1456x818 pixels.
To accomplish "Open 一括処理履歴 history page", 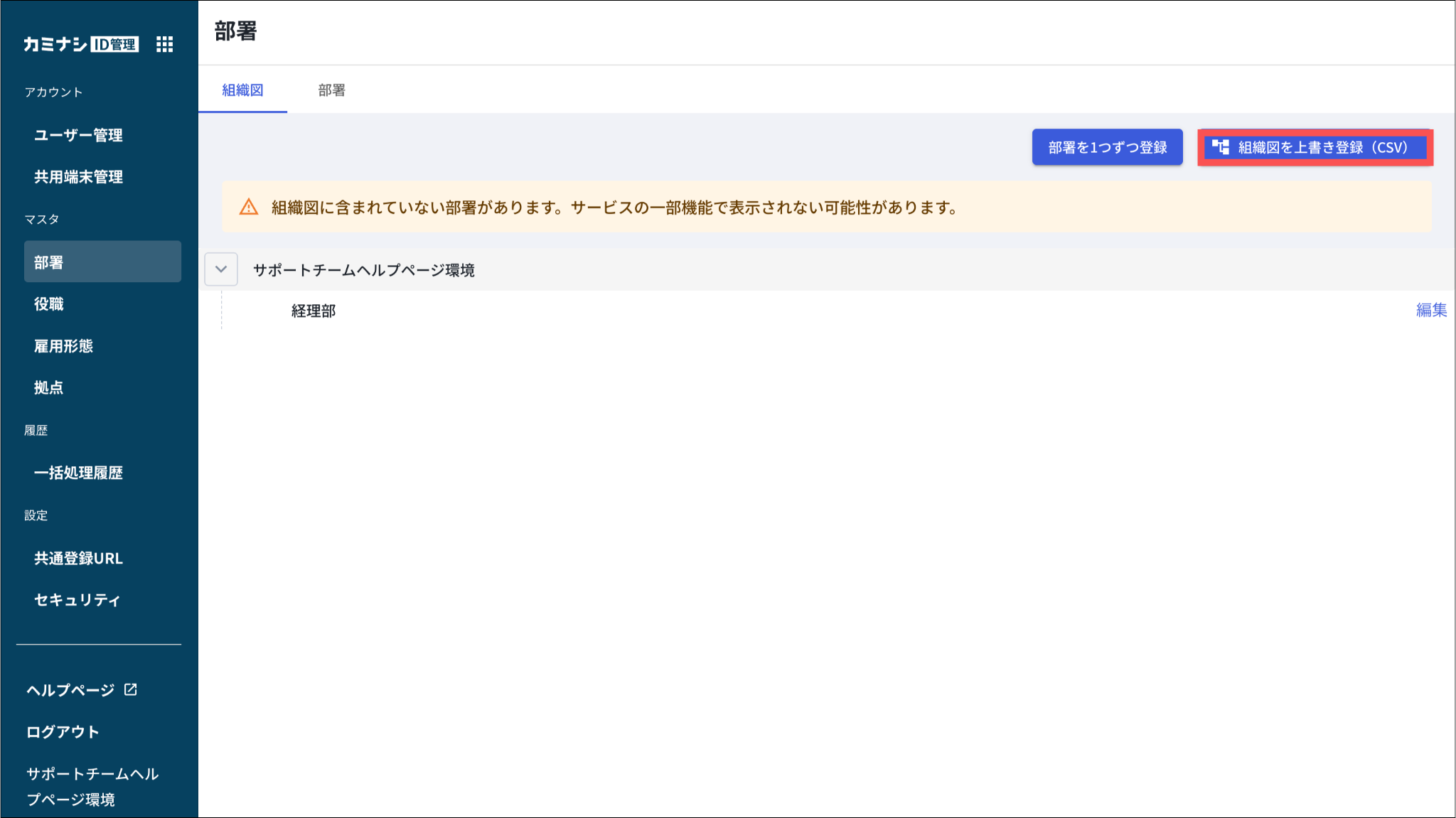I will pyautogui.click(x=78, y=473).
